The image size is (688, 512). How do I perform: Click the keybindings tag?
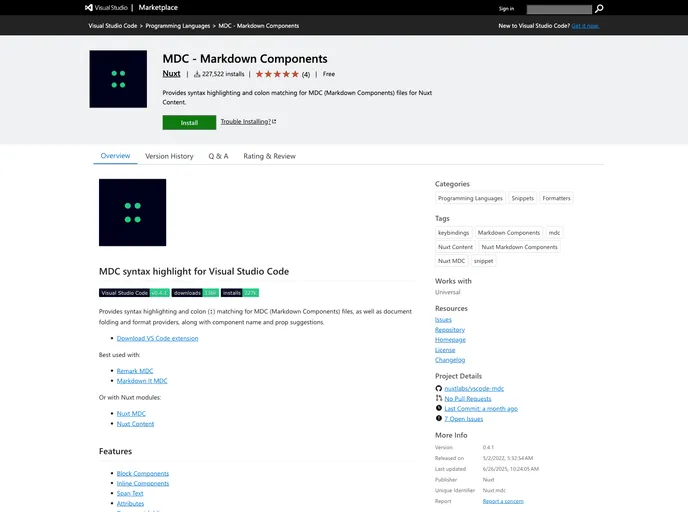click(453, 233)
